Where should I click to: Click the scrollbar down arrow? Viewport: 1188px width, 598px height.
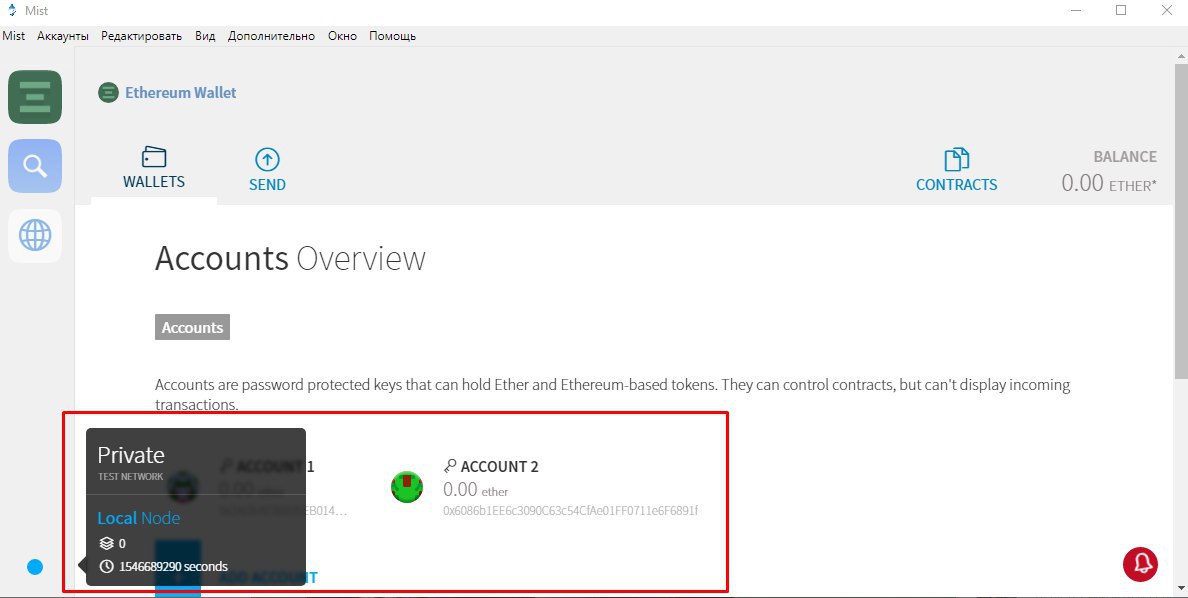point(1180,588)
